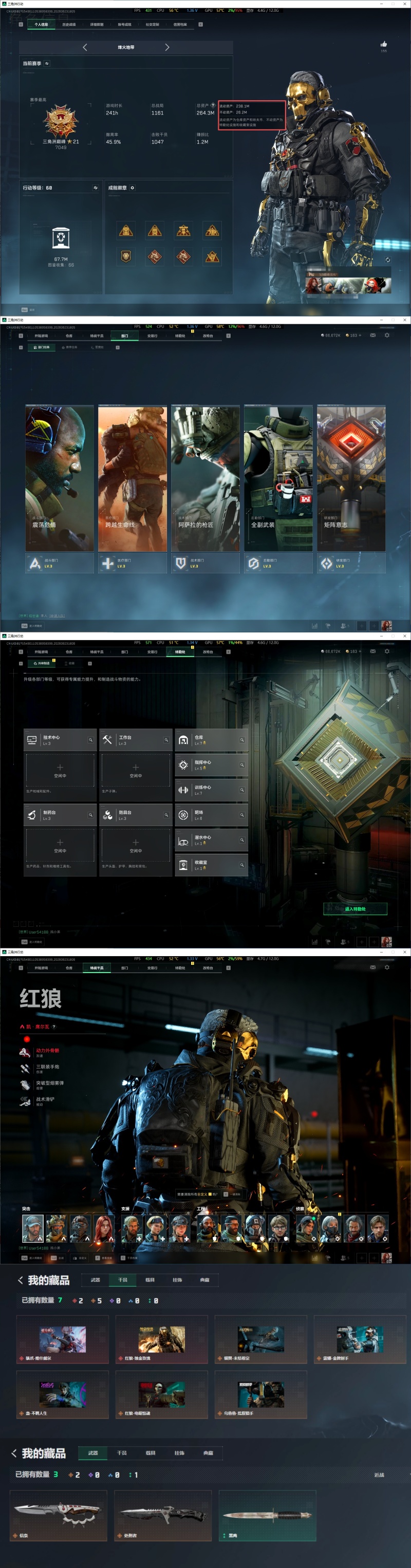Go to the next season with right chevron
Image resolution: width=411 pixels, height=1568 pixels.
pyautogui.click(x=167, y=47)
